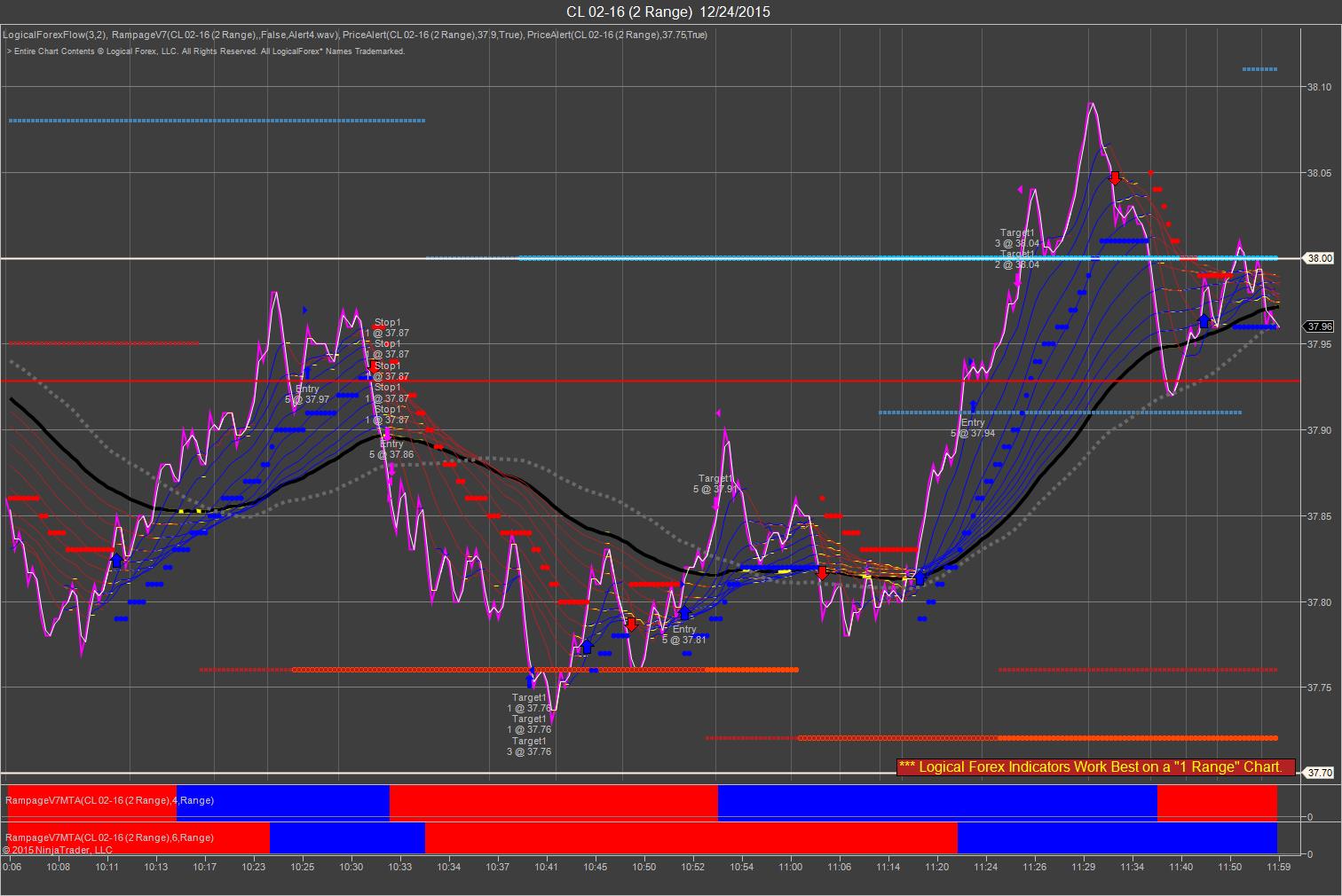
Task: Select the red down arrow above 11:00
Action: click(822, 573)
